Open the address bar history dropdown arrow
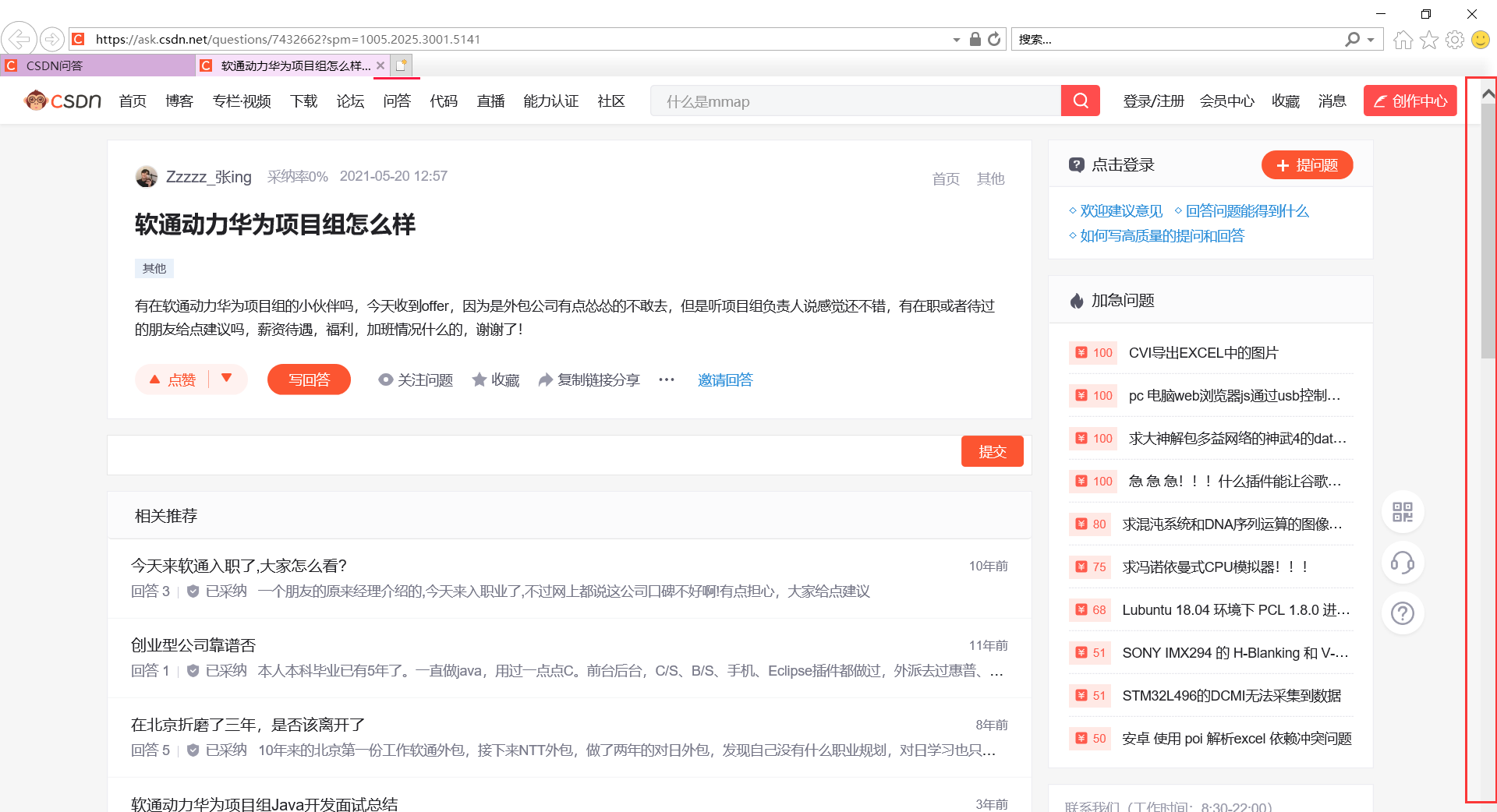1497x812 pixels. tap(957, 40)
